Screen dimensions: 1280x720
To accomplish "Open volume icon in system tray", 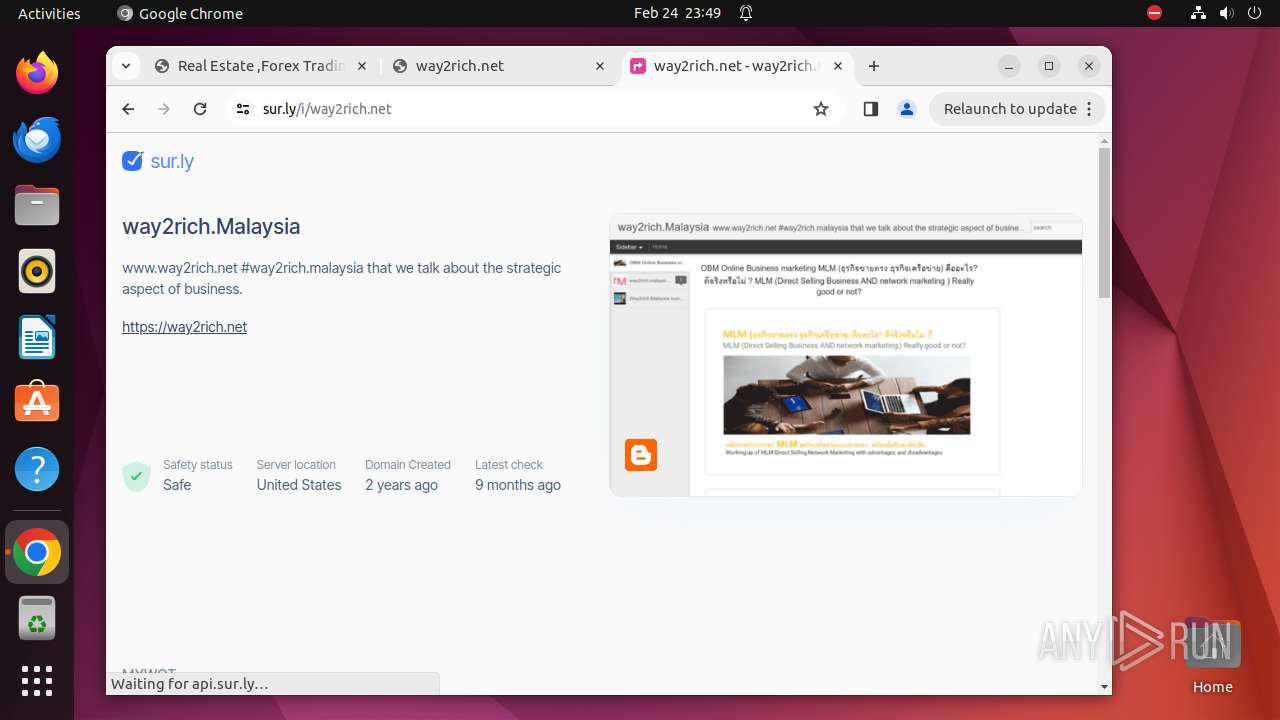I will click(1226, 13).
